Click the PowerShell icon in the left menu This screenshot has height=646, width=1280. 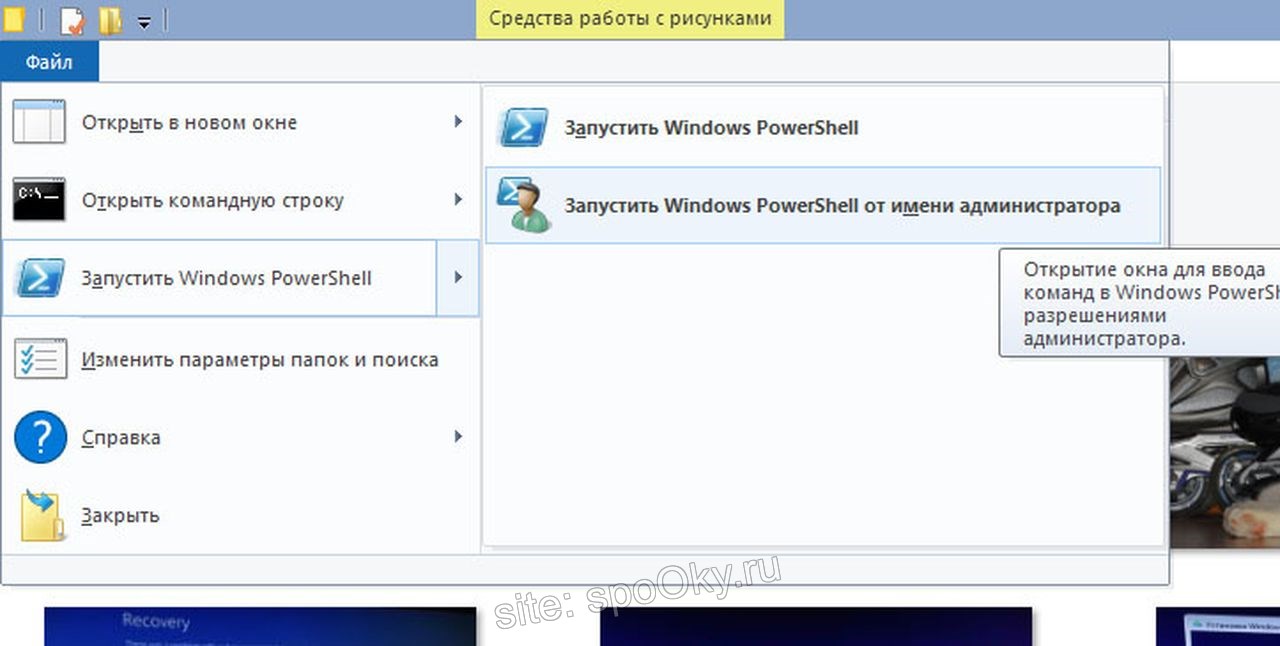(x=40, y=278)
